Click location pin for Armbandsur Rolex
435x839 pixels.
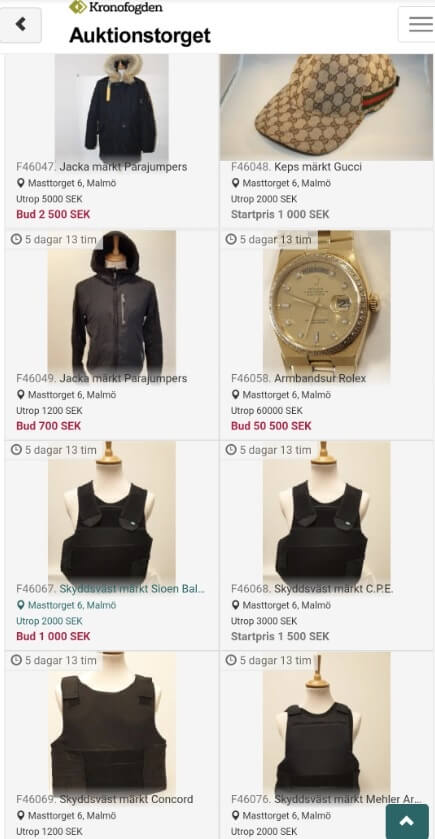(235, 395)
